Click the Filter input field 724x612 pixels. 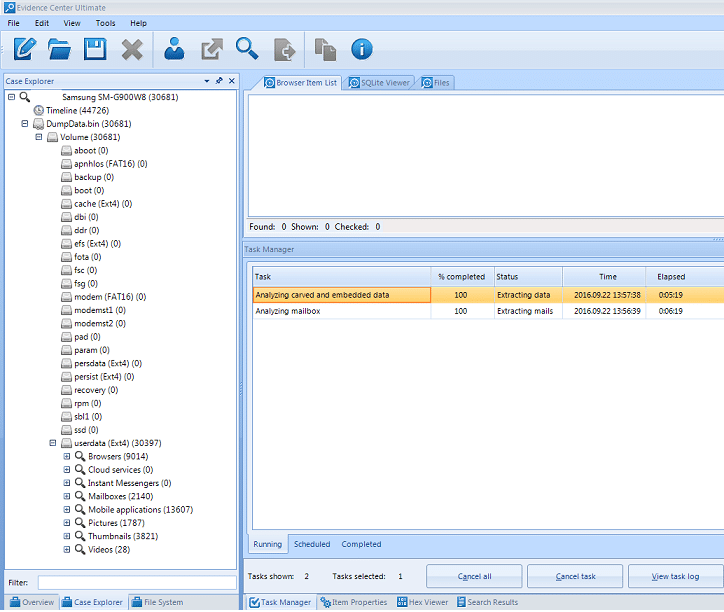pos(137,582)
